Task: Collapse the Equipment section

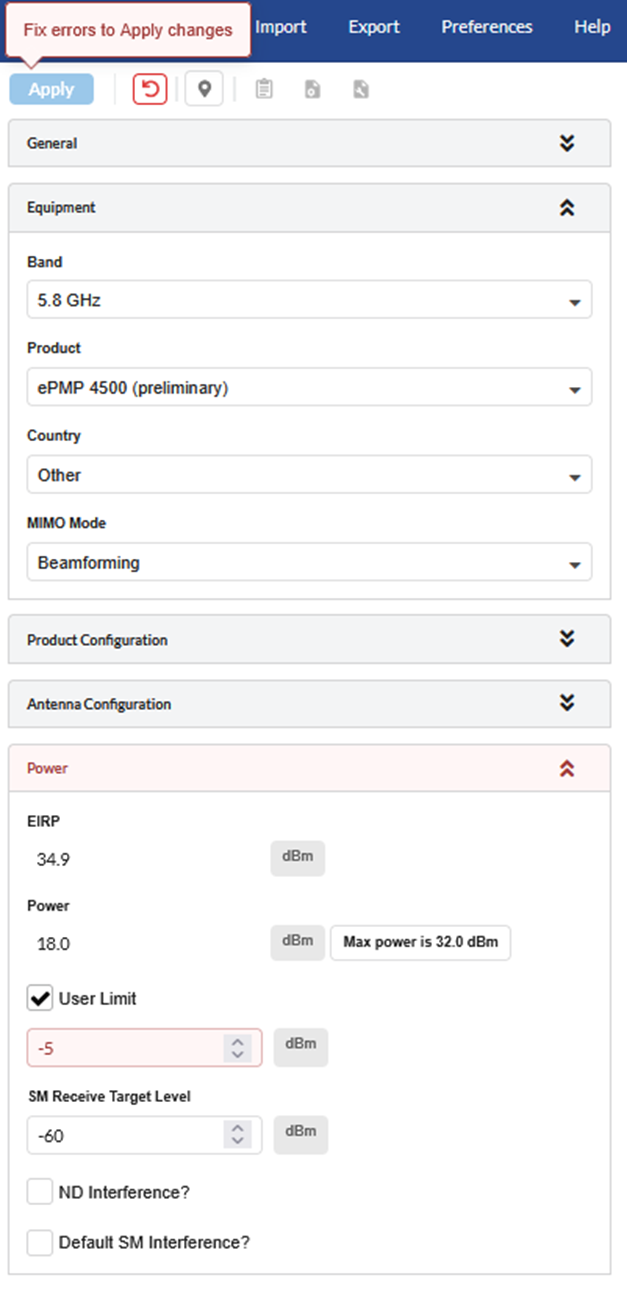Action: pos(567,208)
